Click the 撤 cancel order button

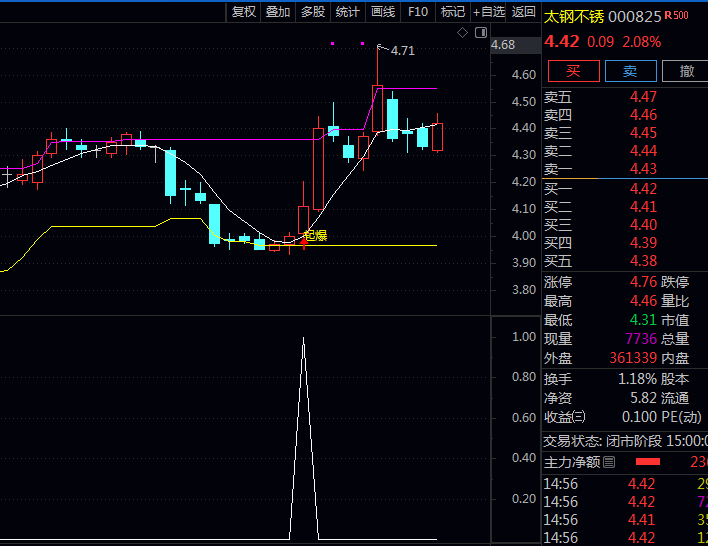coord(686,71)
